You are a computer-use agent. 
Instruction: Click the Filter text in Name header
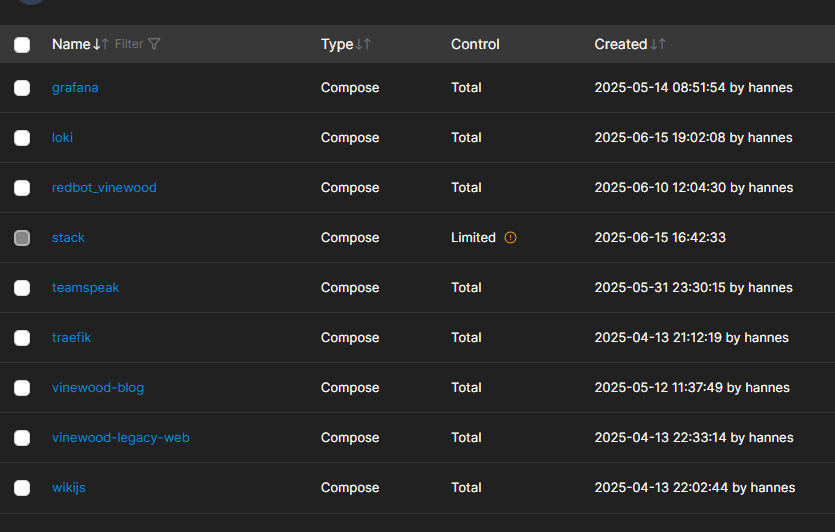[x=129, y=44]
